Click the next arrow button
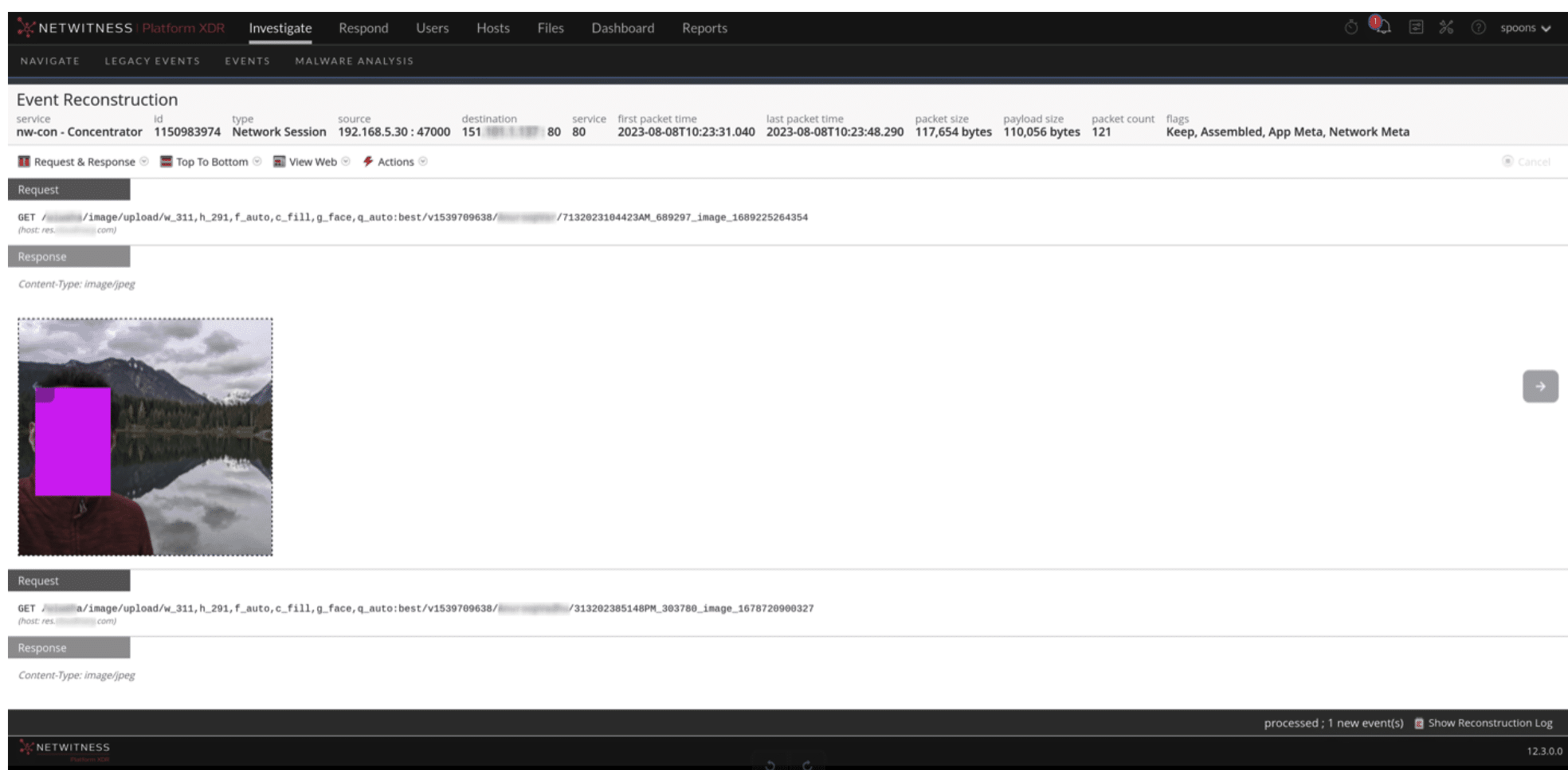Screen dimensions: 1568x770 click(x=1540, y=387)
